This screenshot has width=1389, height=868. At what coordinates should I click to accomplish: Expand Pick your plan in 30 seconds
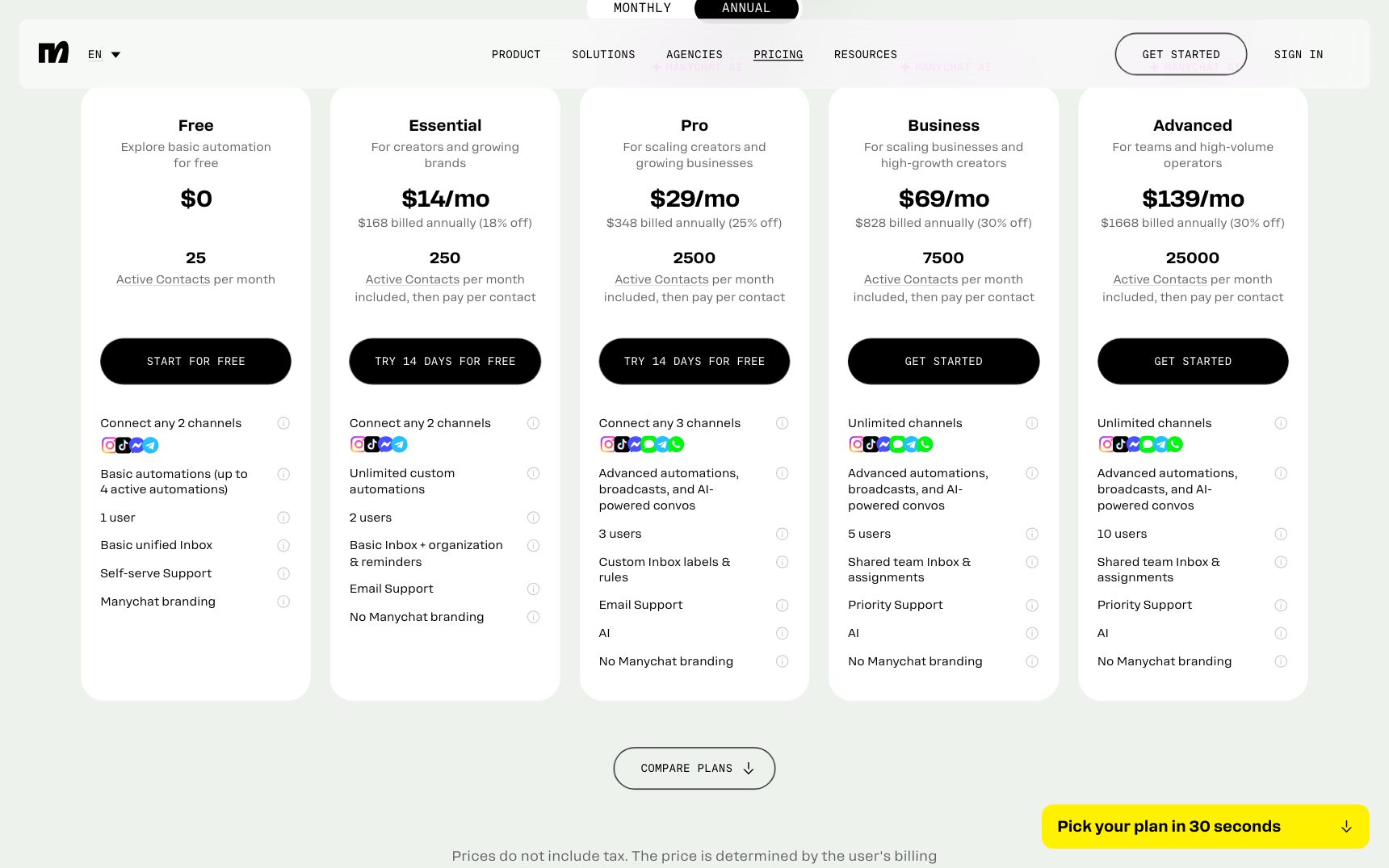point(1205,826)
